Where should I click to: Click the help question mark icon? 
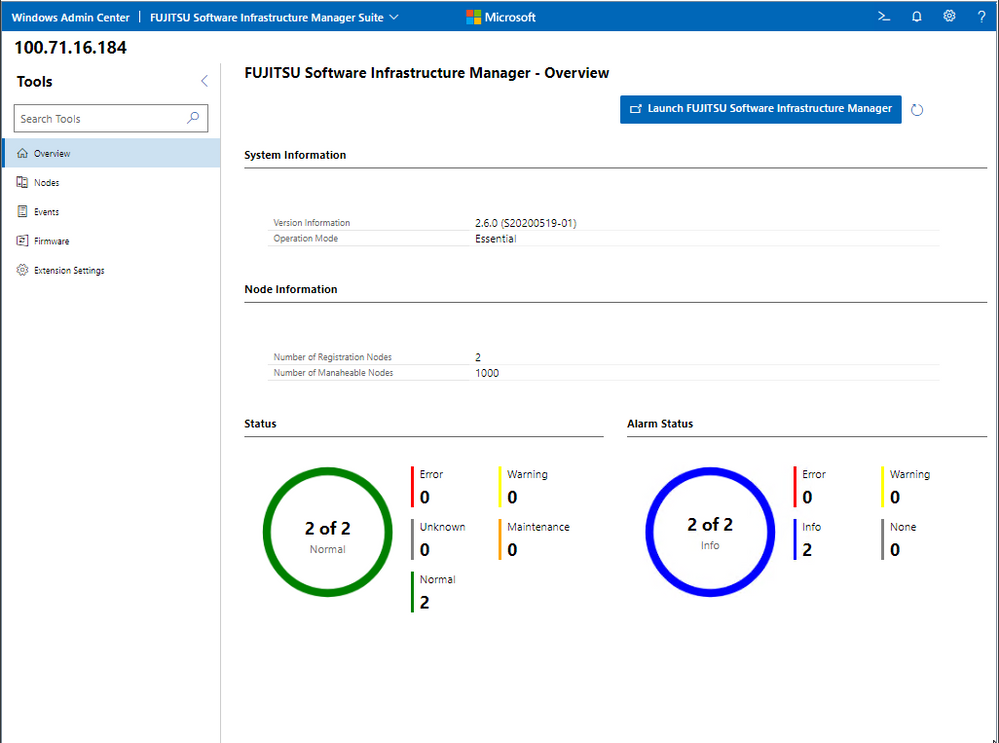981,17
